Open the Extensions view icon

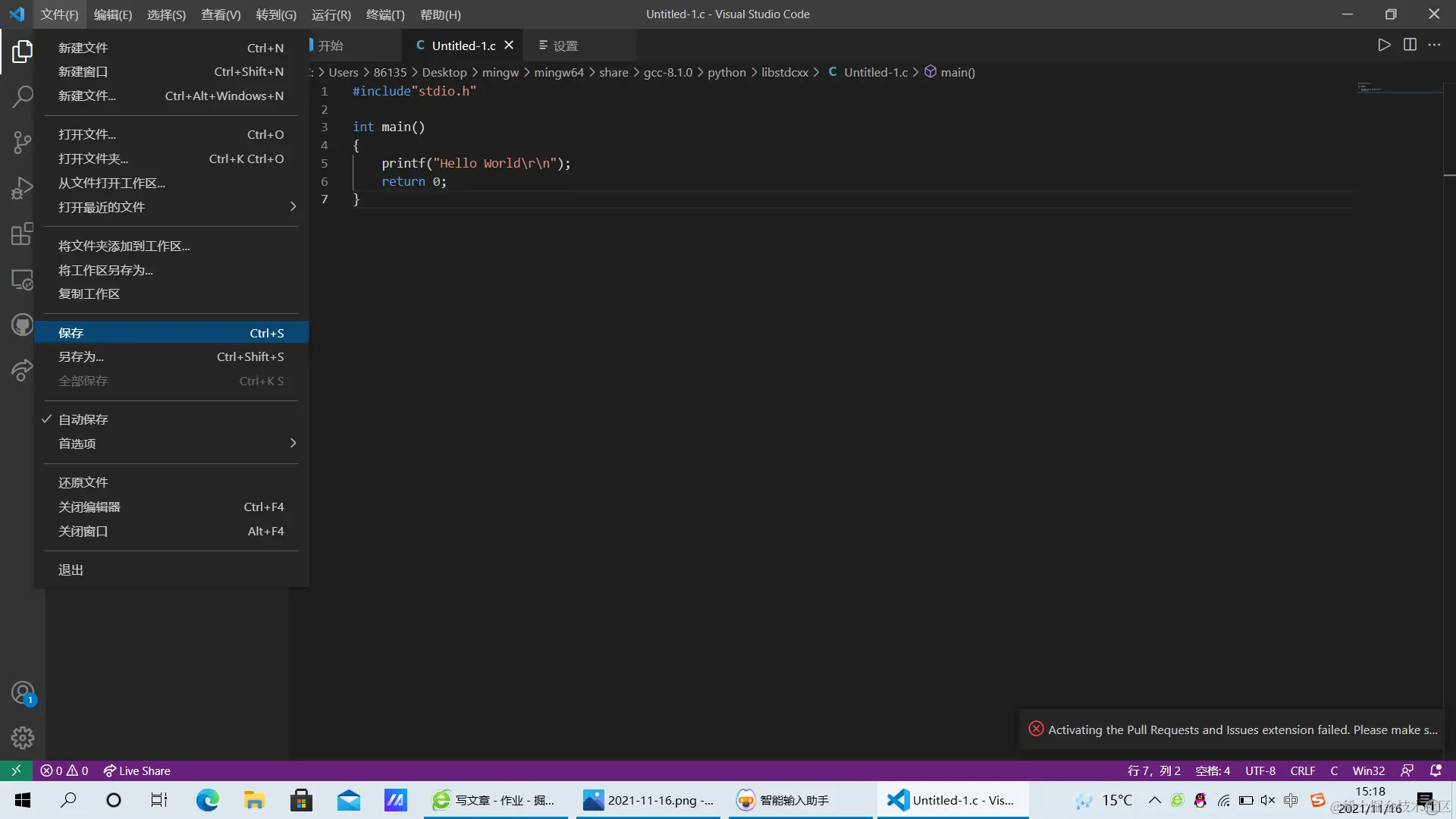(22, 234)
